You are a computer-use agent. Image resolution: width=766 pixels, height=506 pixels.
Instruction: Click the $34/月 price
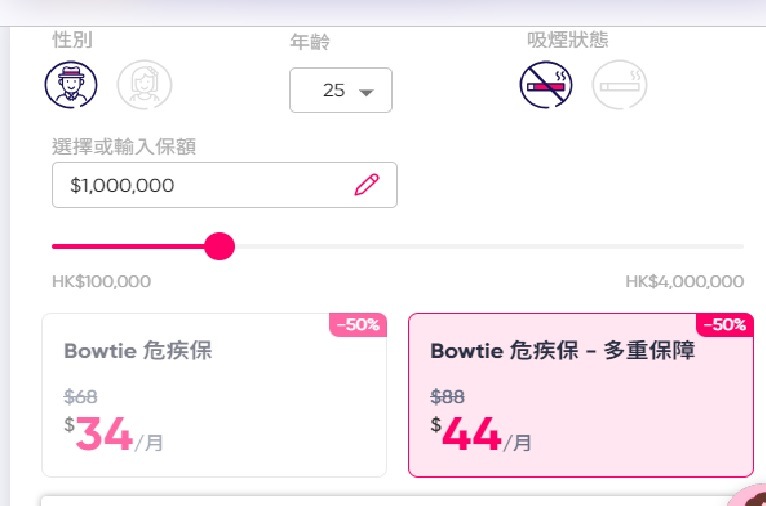[x=113, y=434]
